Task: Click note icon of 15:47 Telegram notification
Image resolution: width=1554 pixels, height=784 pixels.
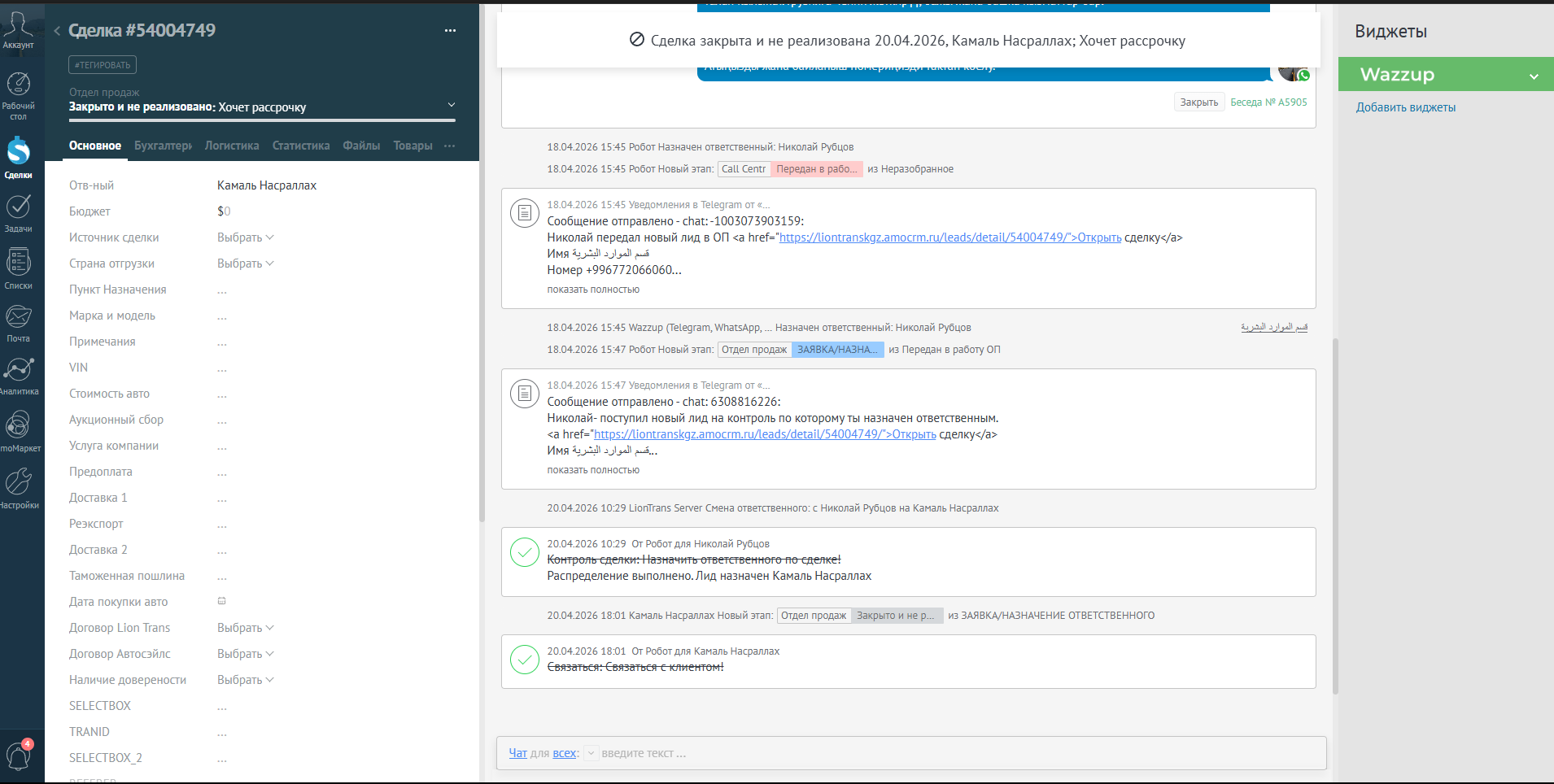Action: (x=525, y=394)
